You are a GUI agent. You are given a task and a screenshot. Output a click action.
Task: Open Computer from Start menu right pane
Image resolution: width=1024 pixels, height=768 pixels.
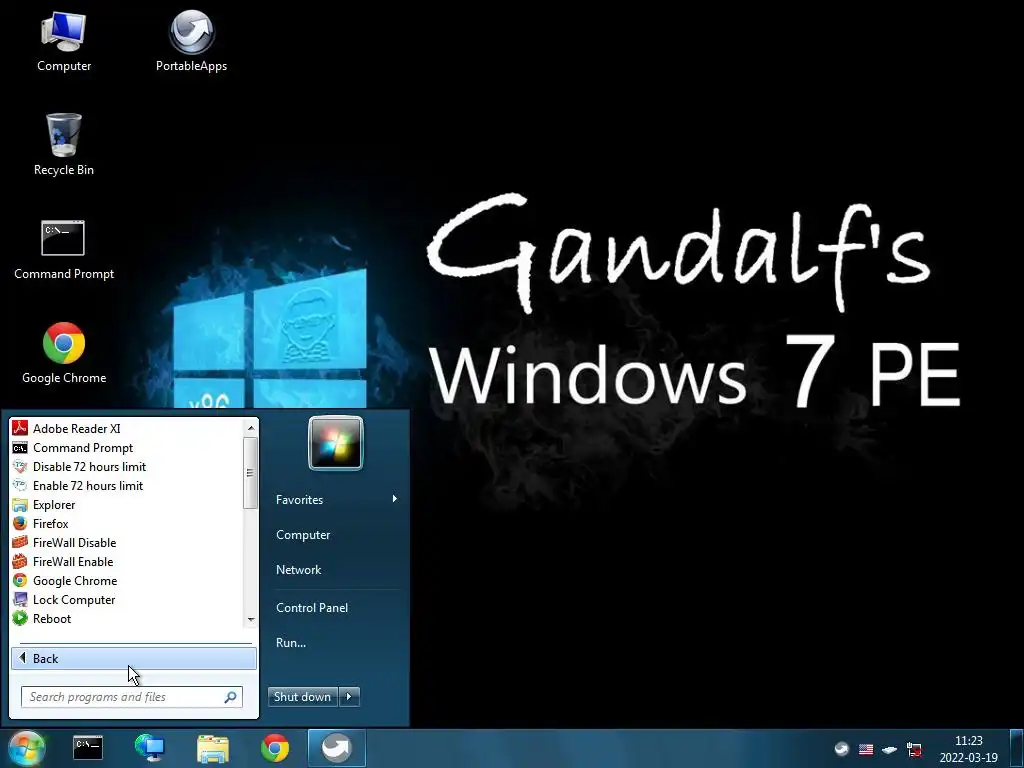coord(337,535)
